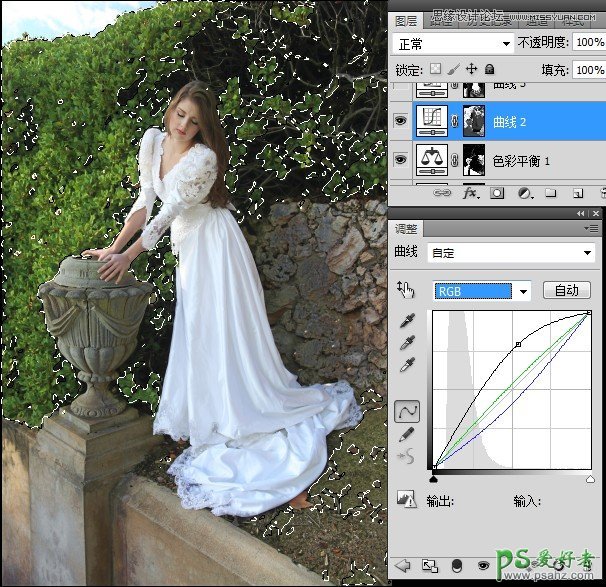Open the blend mode 正常 dropdown
The height and width of the screenshot is (587, 606).
[x=453, y=44]
